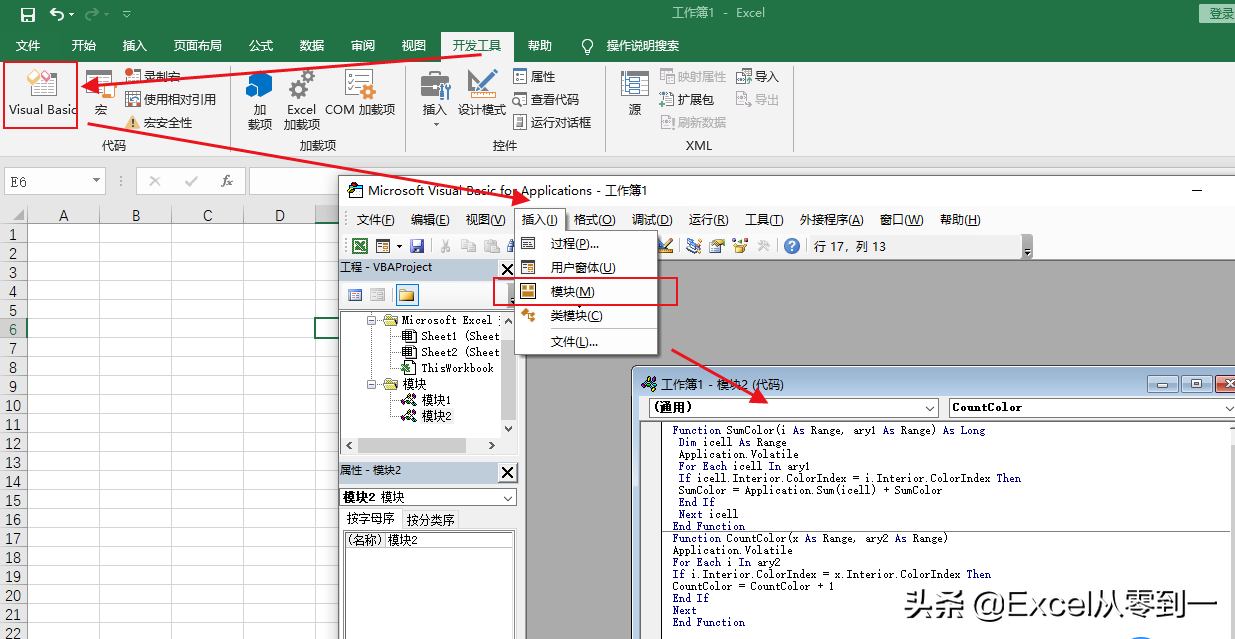Start 录制宏 record macro

click(x=154, y=76)
